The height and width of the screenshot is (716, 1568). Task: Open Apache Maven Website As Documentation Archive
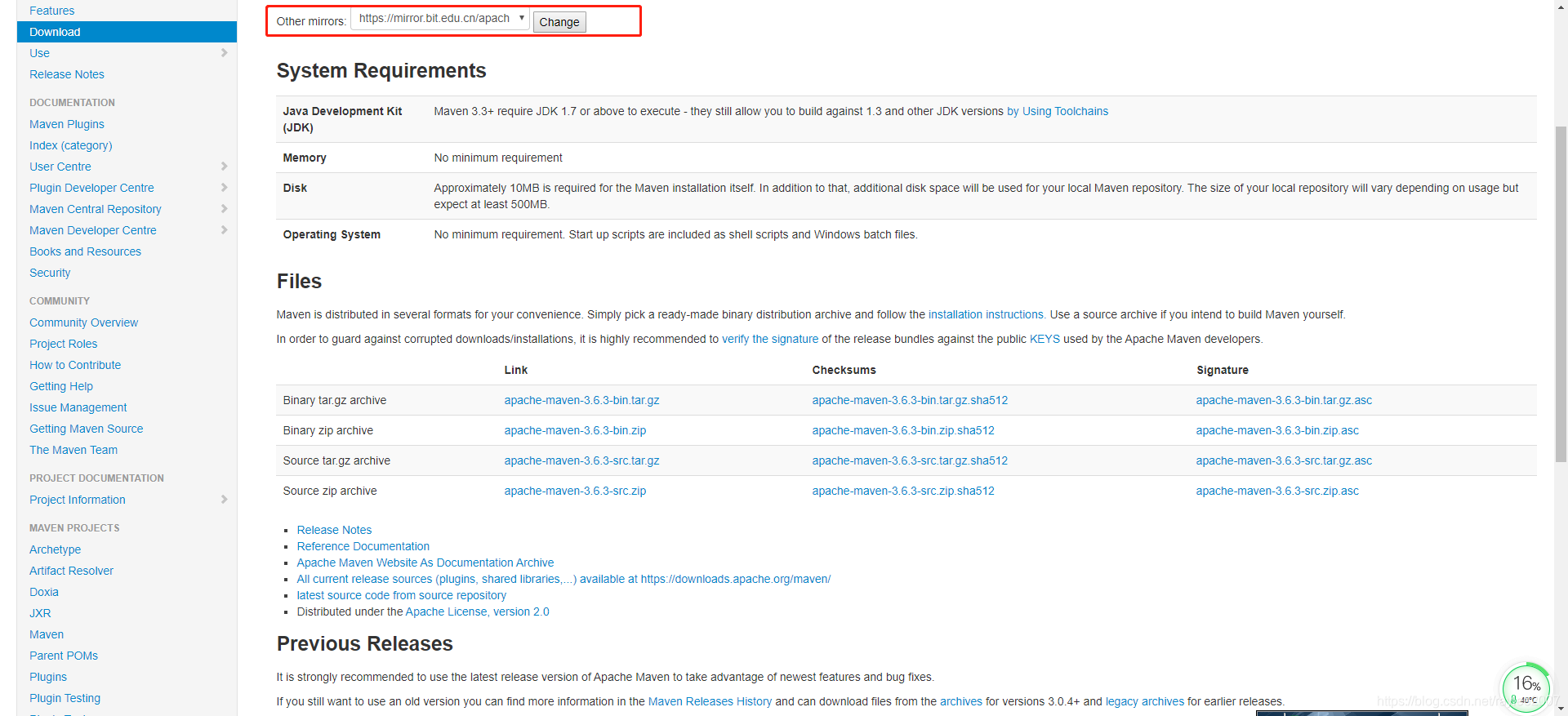click(425, 563)
